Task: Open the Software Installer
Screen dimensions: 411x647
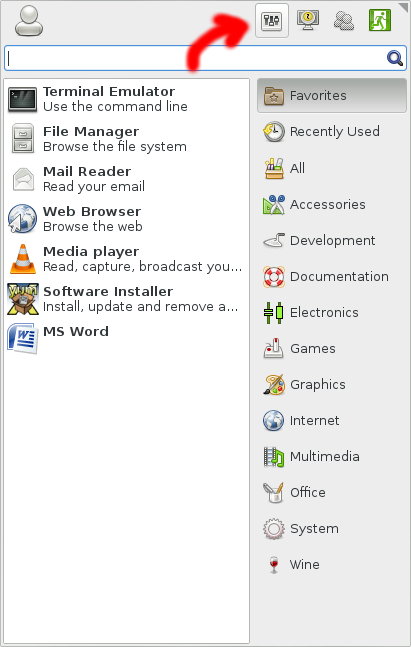Action: pos(126,299)
